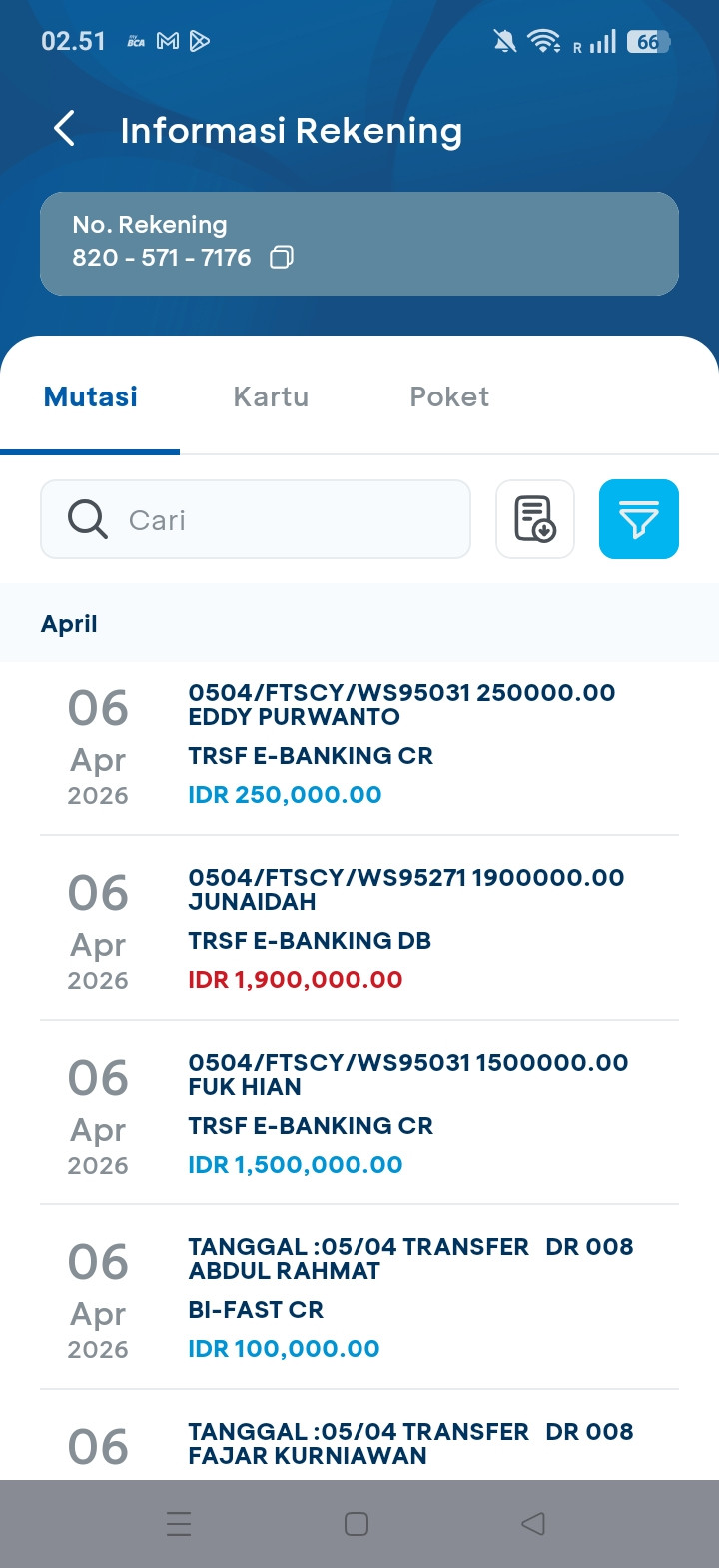This screenshot has height=1568, width=719.
Task: Open Gmail notification icon in status bar
Action: coord(168,41)
